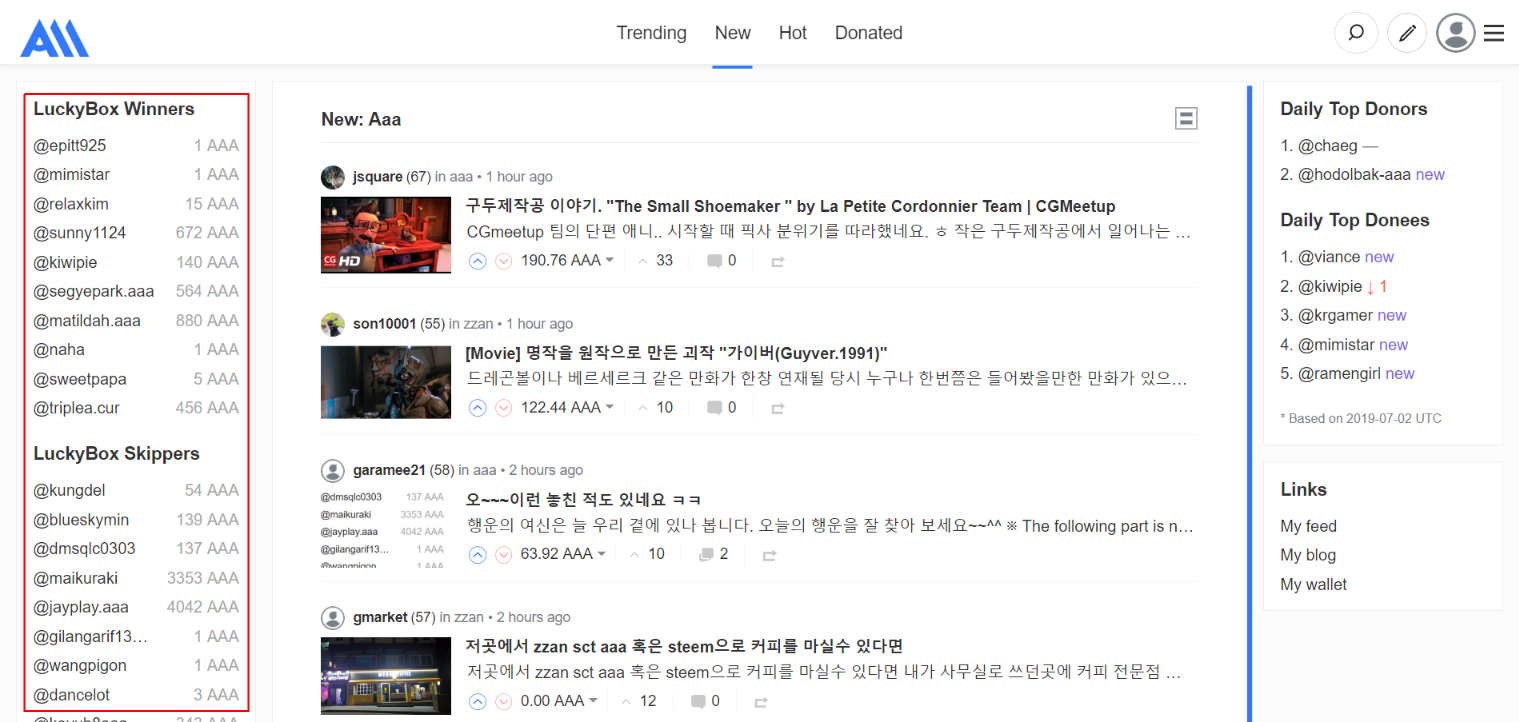Open the coffee shop post thumbnail
Viewport: 1519px width, 722px height.
pos(386,675)
